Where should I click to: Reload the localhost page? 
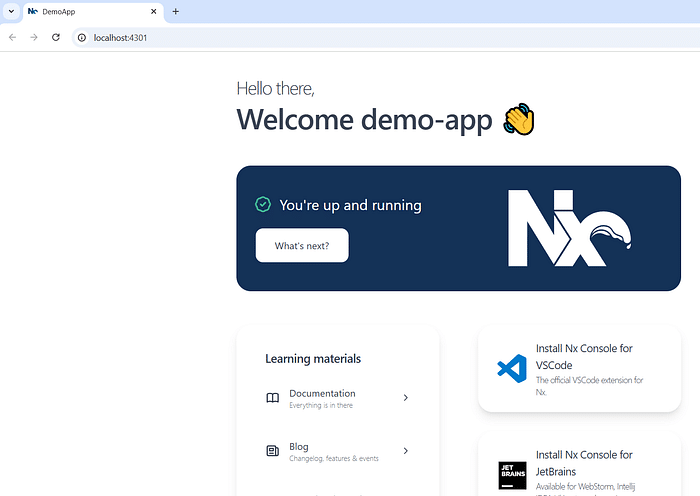tap(56, 38)
